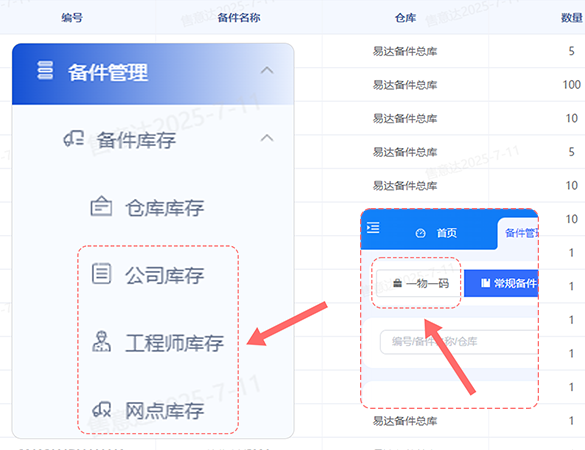Click the 数量 column header
This screenshot has width=585, height=450.
point(572,18)
